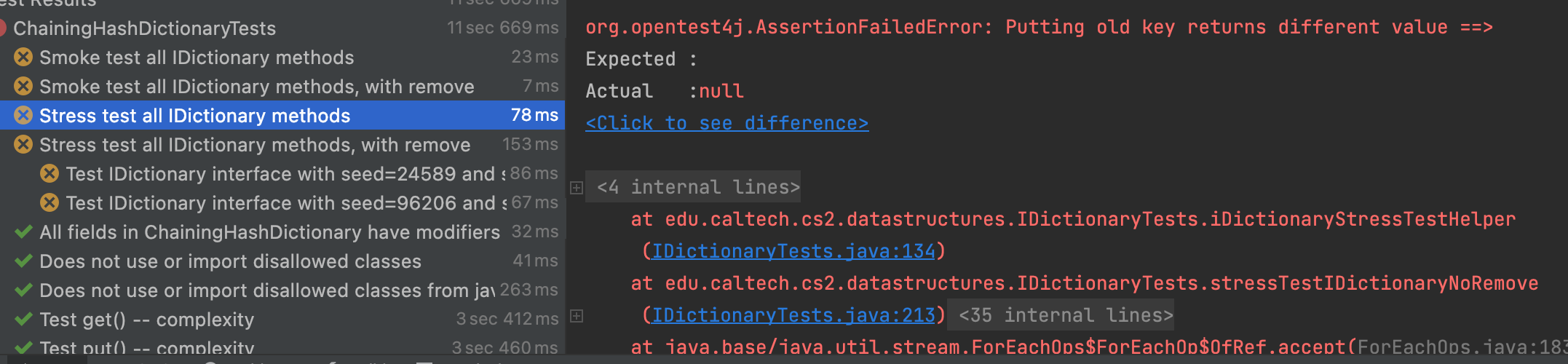Unfold the "<35 internal lines>" placeholder text
Image resolution: width=1568 pixels, height=364 pixels.
[1066, 315]
